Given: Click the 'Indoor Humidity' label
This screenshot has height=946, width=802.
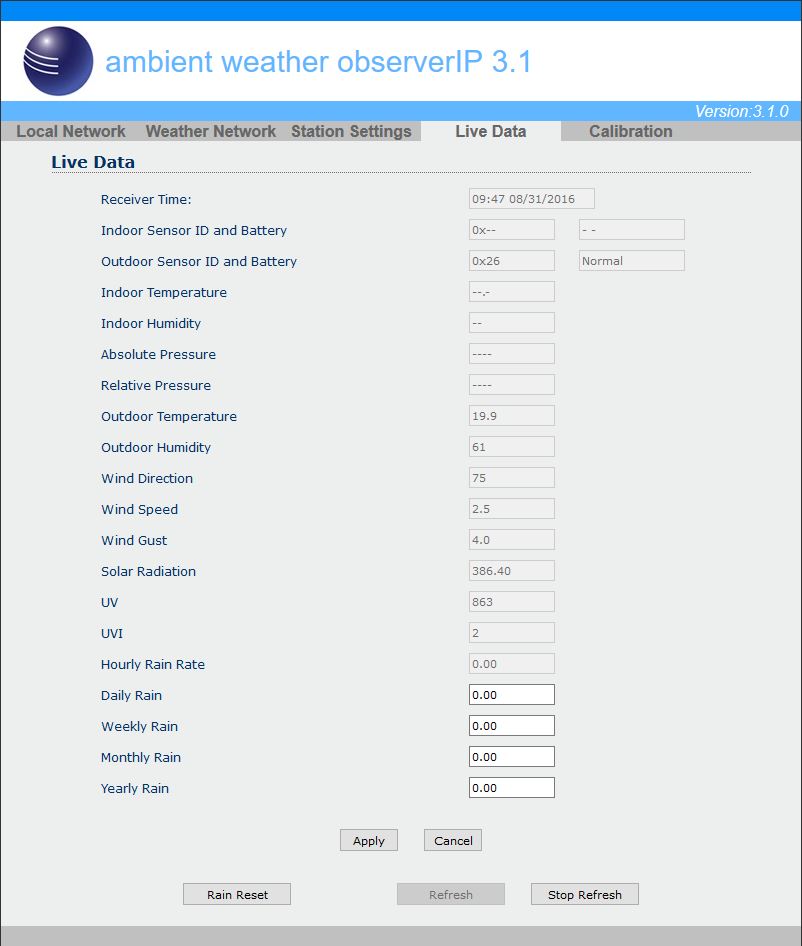Looking at the screenshot, I should [151, 323].
